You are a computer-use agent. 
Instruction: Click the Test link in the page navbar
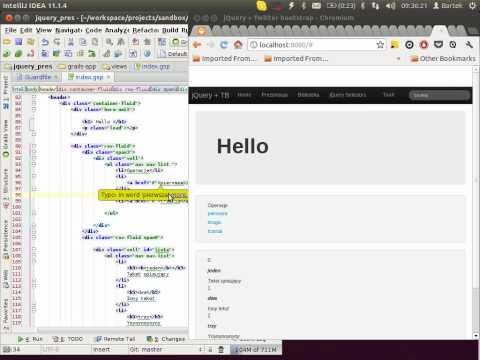(x=388, y=95)
